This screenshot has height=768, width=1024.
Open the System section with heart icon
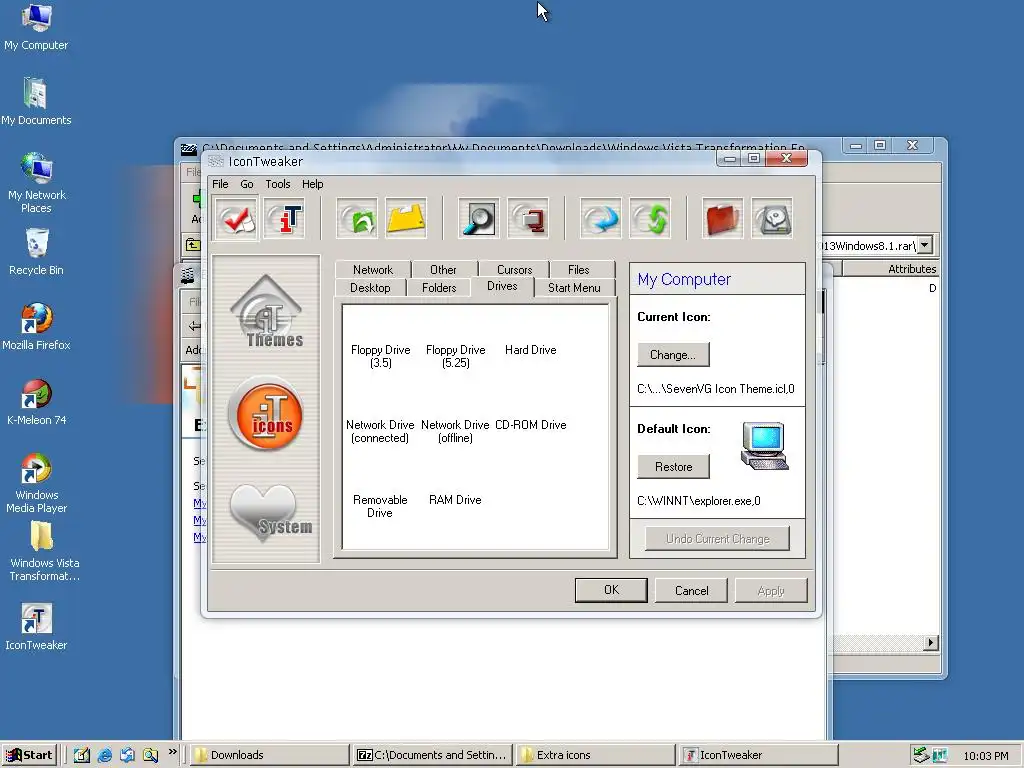270,512
